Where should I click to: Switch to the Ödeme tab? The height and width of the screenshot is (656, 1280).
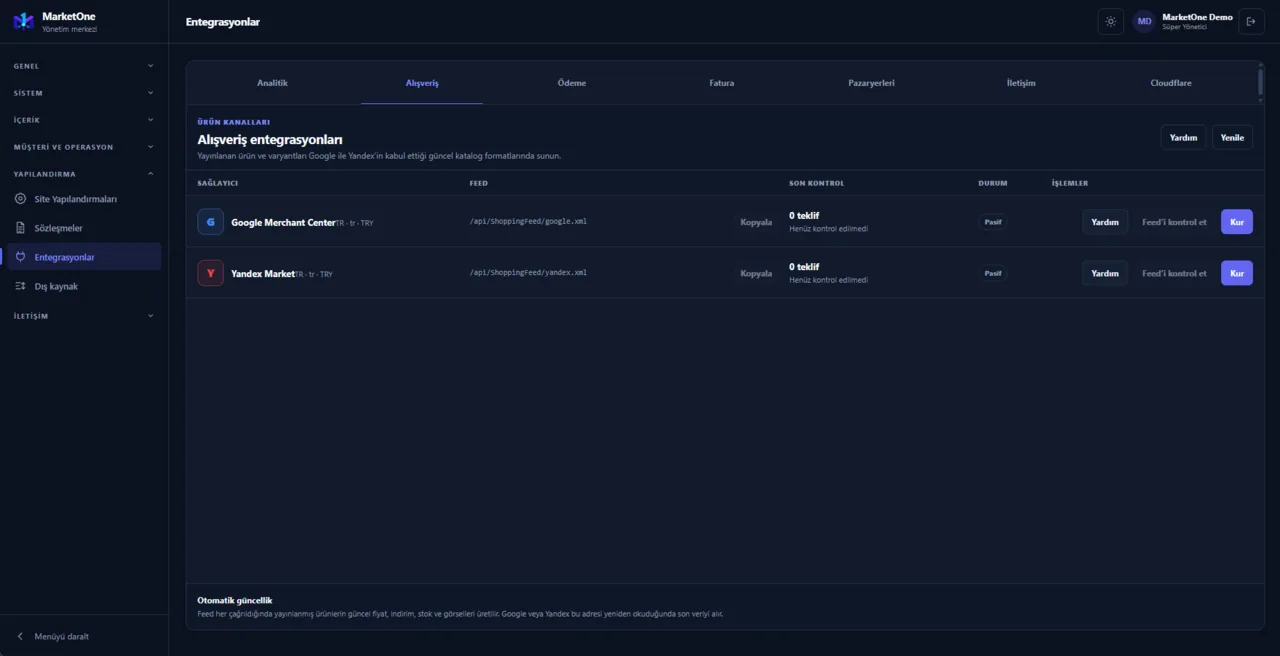[572, 83]
